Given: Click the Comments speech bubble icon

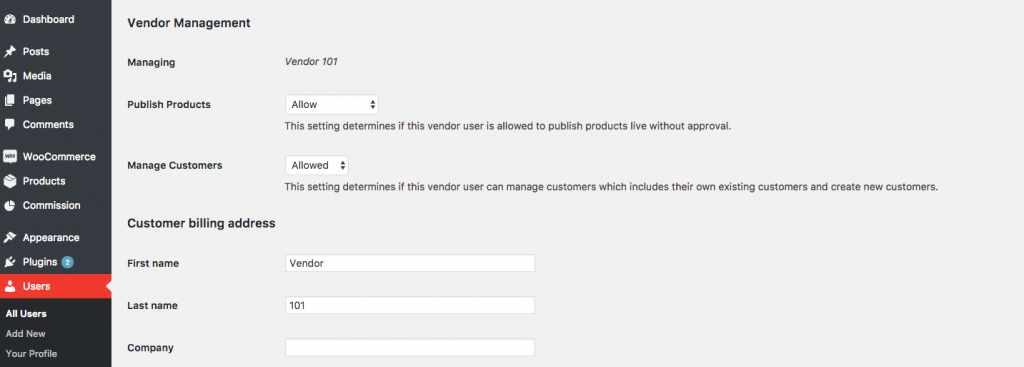Looking at the screenshot, I should (10, 125).
